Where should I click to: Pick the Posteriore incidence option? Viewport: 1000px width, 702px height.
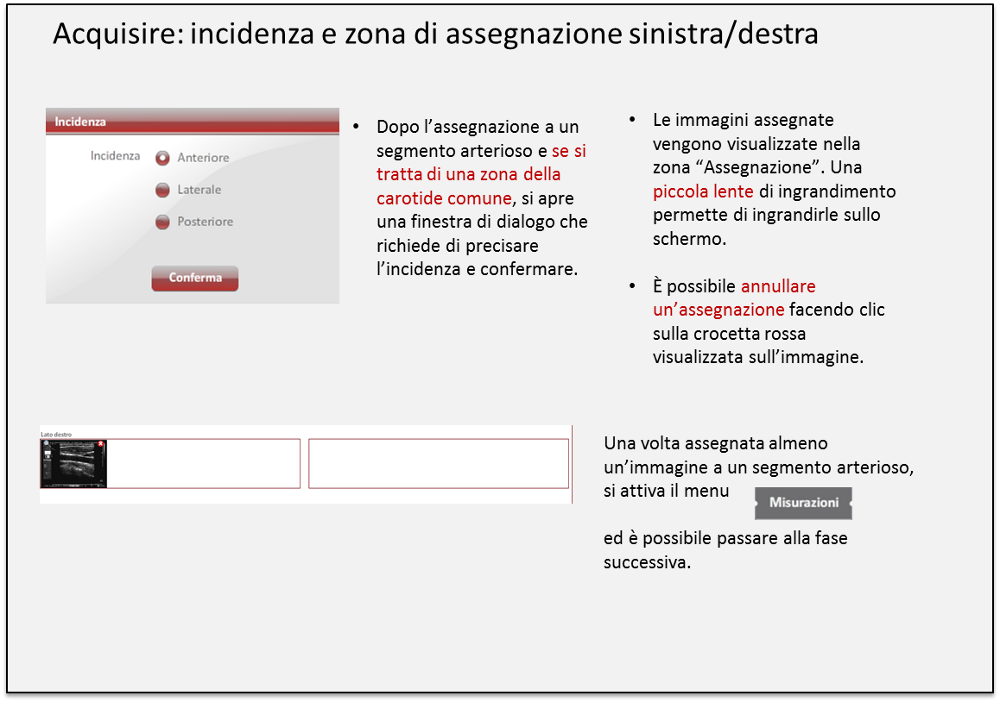pos(163,222)
